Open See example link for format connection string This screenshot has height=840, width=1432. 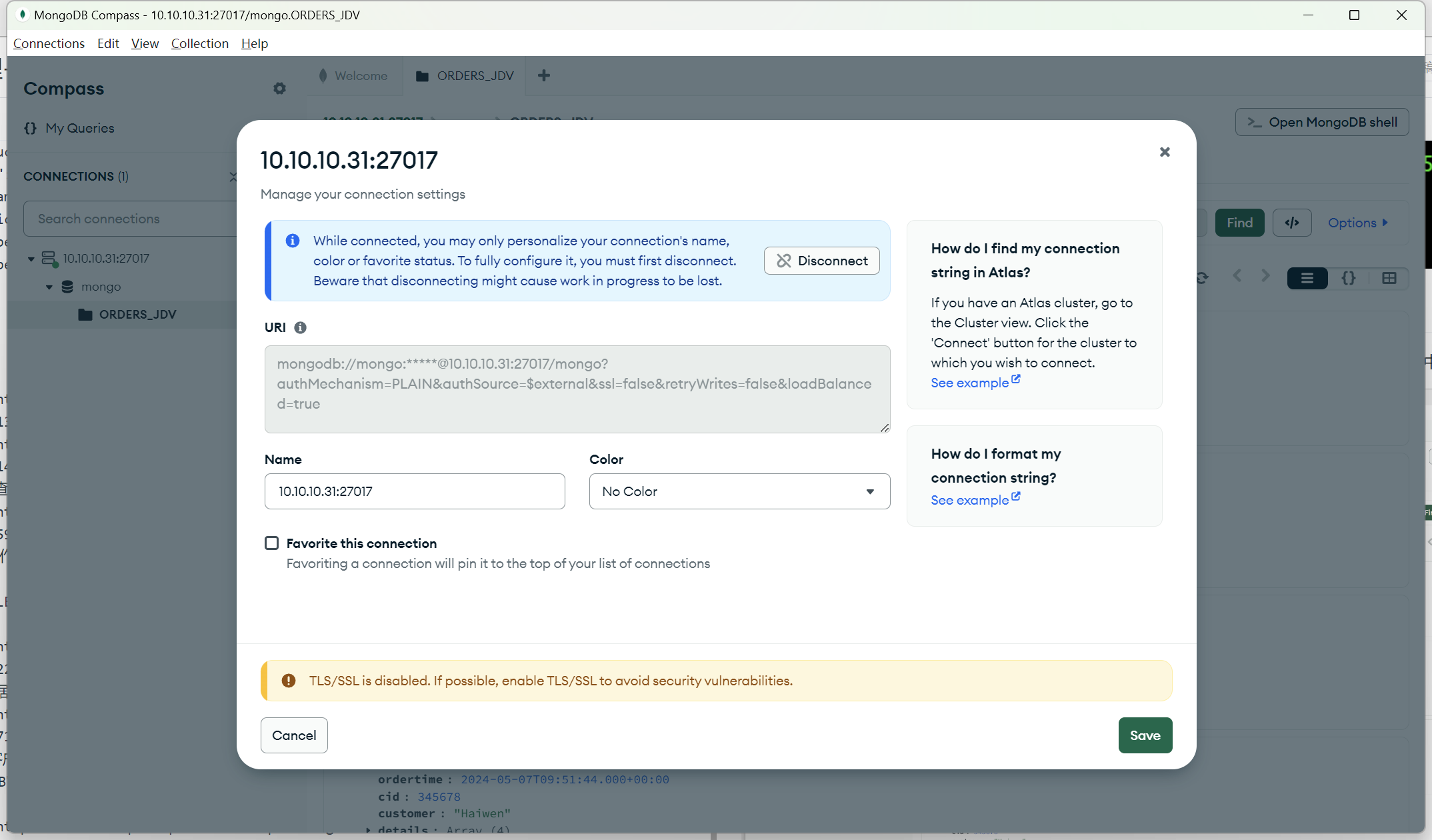click(x=975, y=499)
